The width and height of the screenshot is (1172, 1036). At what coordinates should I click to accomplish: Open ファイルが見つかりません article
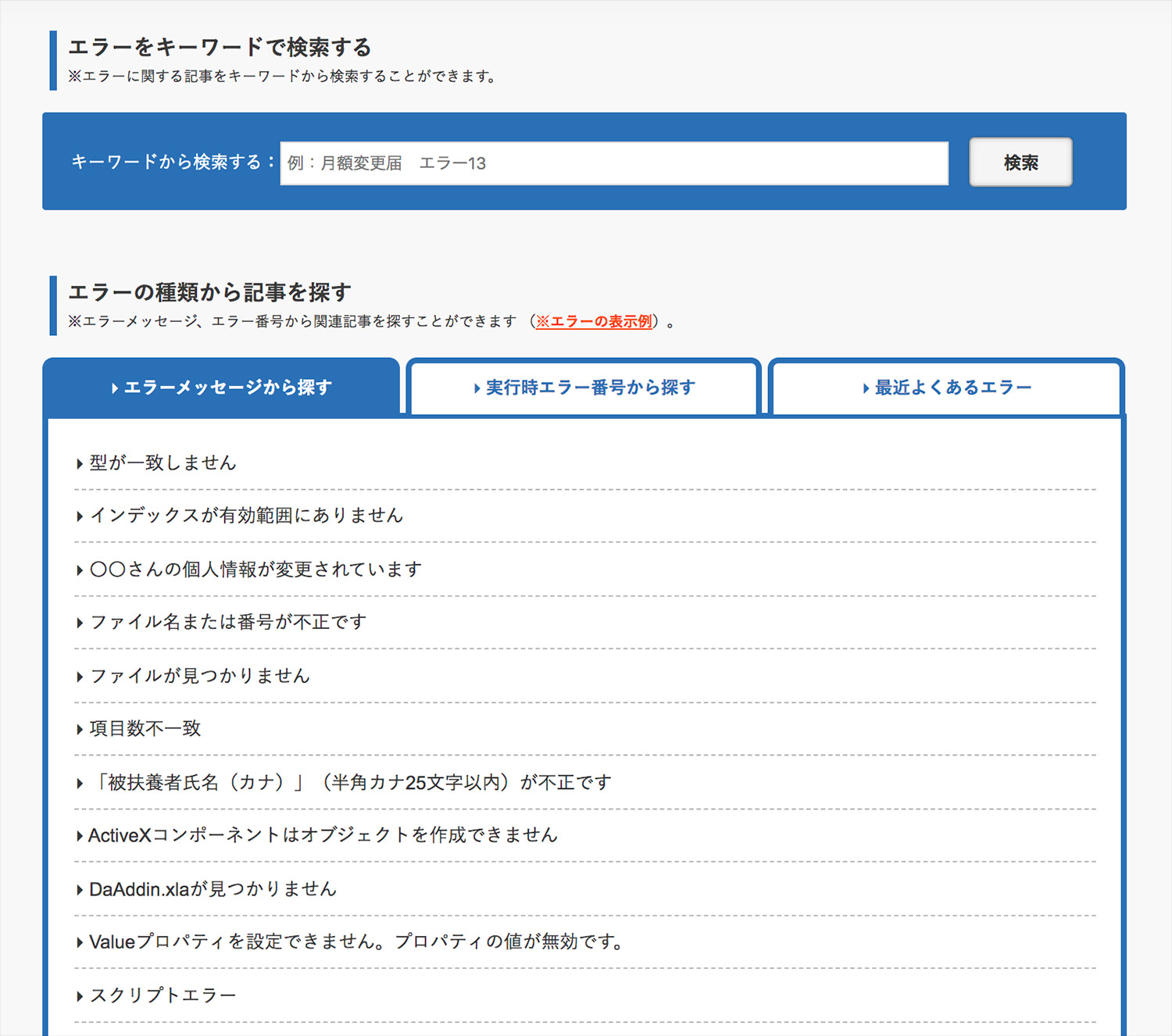coord(200,676)
